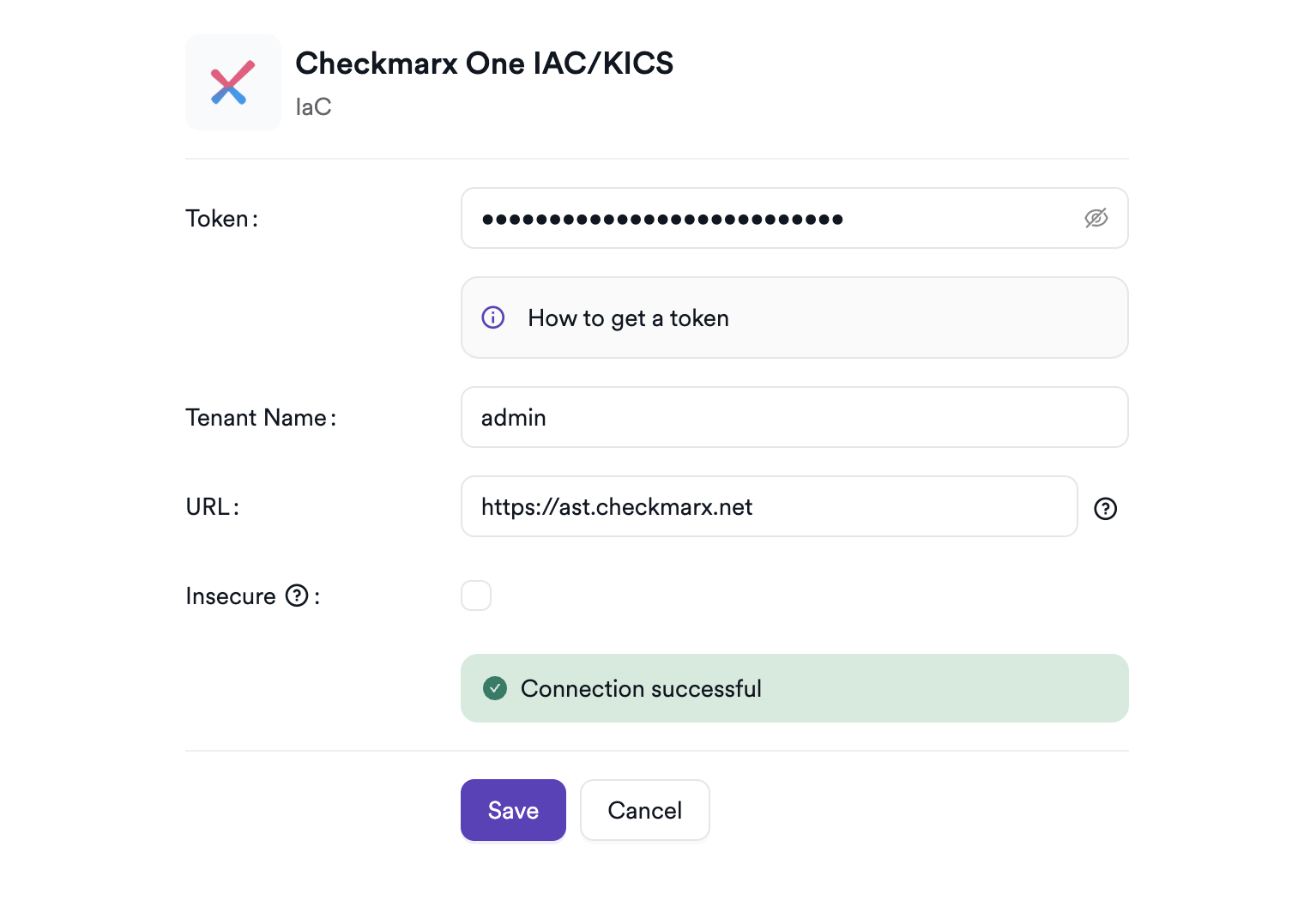Click the green checkmark in success banner
This screenshot has height=901, width=1316.
coord(495,688)
